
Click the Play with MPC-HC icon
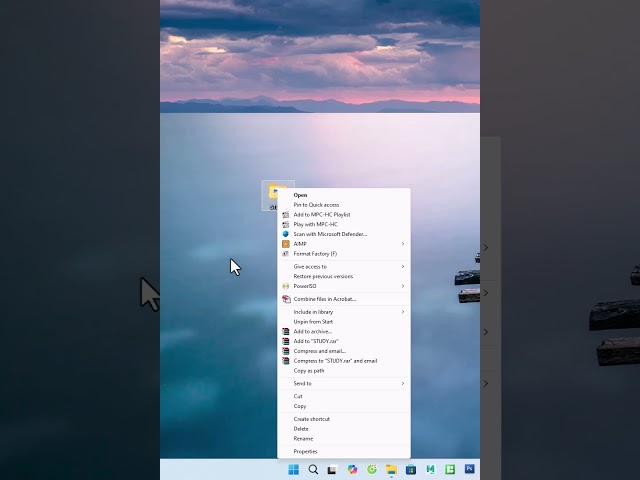click(286, 224)
